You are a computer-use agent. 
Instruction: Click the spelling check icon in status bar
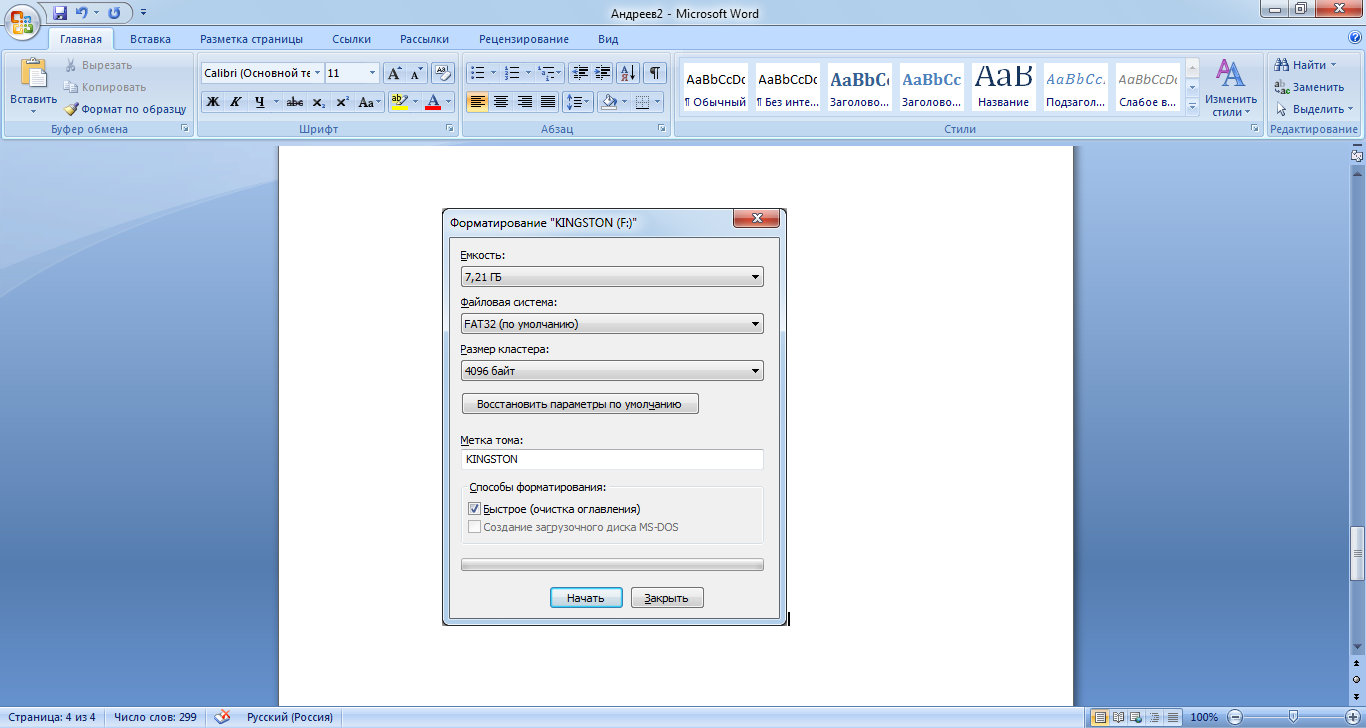[222, 717]
